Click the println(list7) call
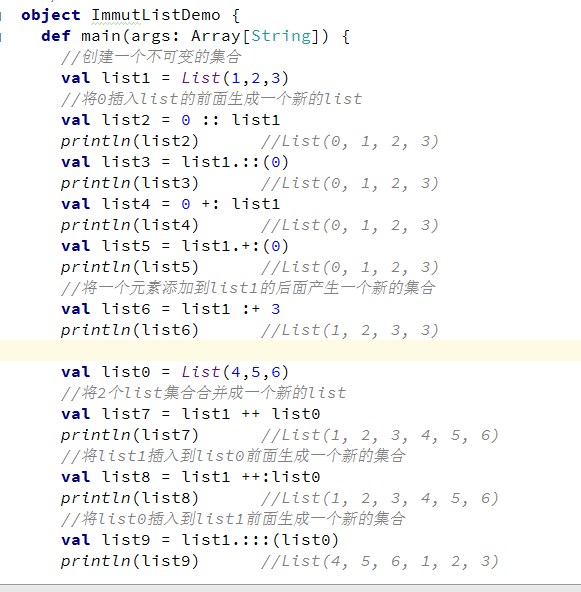Screen dimensions: 581x592 point(129,435)
